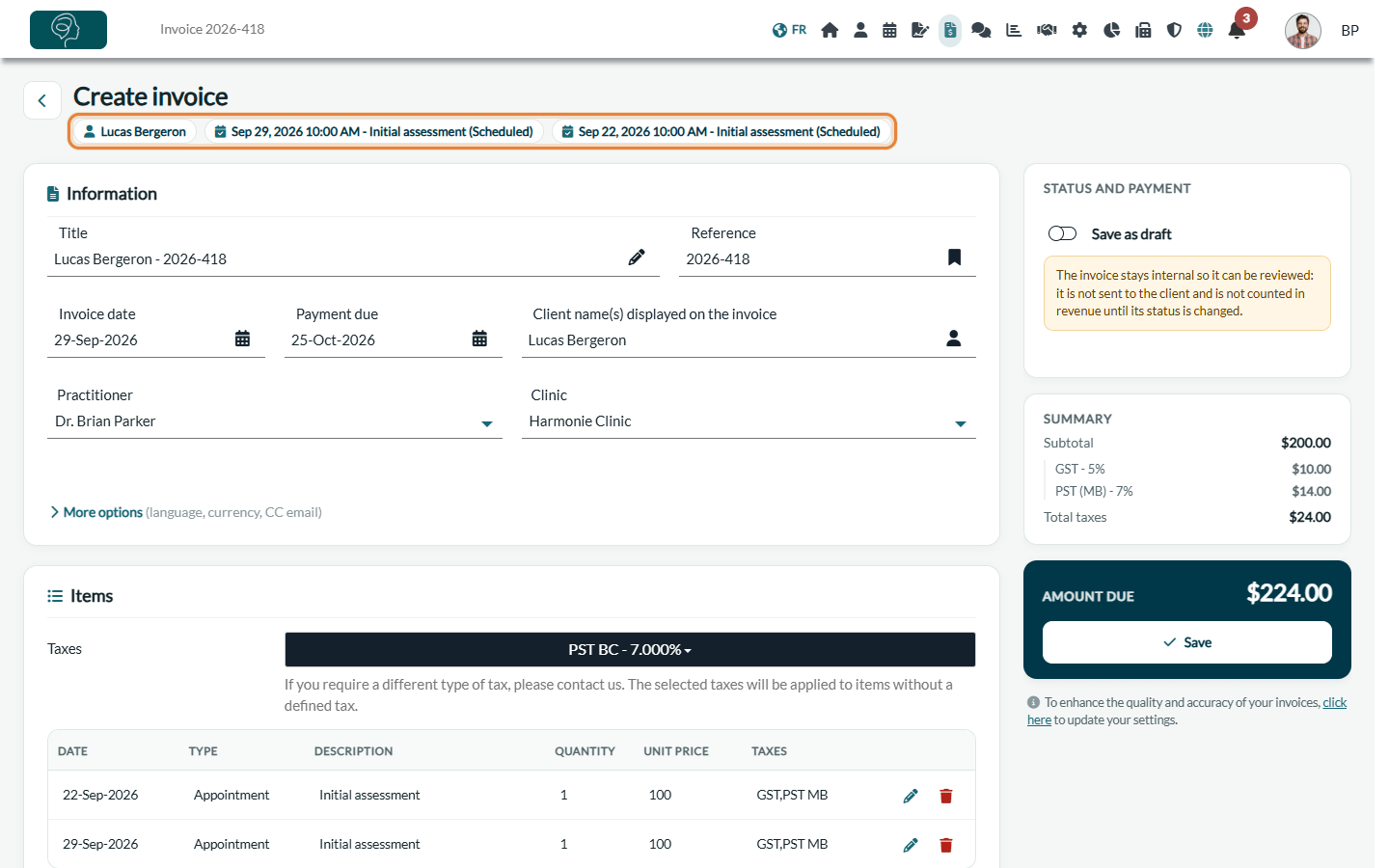The image size is (1389, 868).
Task: Delete the 29-Sep-2026 appointment item
Action: tap(946, 845)
